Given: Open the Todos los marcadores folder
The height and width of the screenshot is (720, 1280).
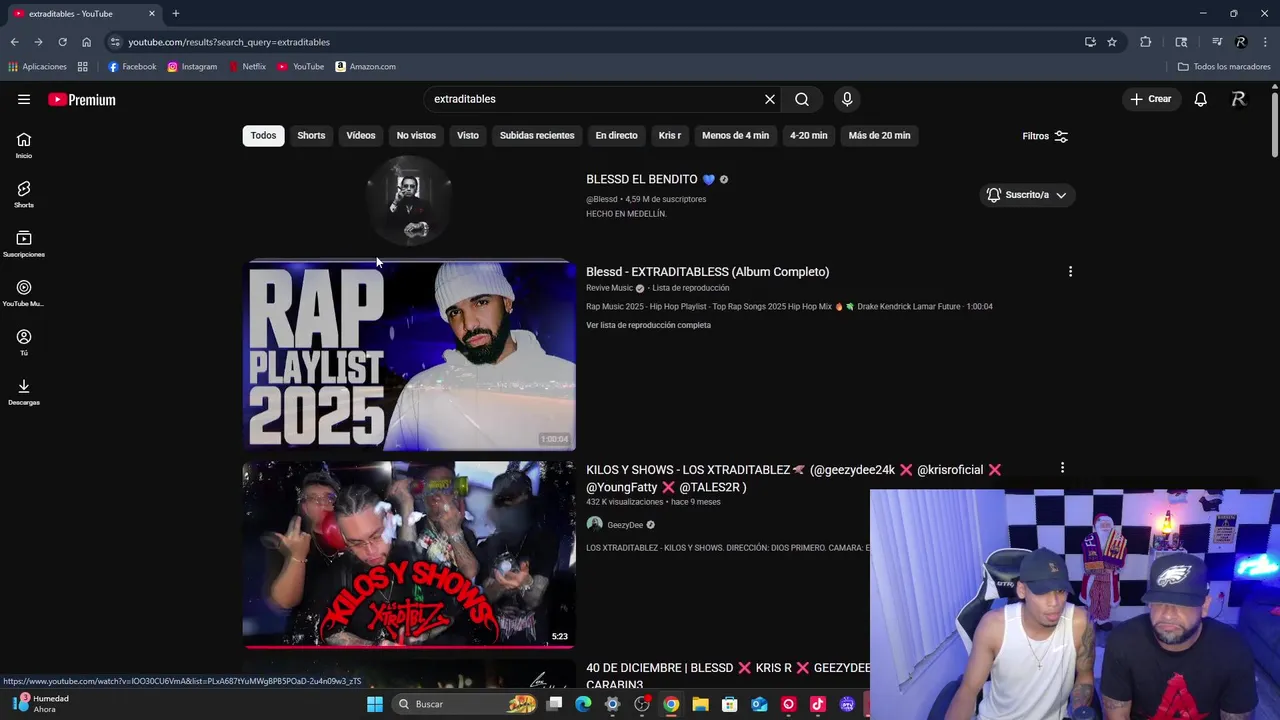Looking at the screenshot, I should pos(1224,67).
